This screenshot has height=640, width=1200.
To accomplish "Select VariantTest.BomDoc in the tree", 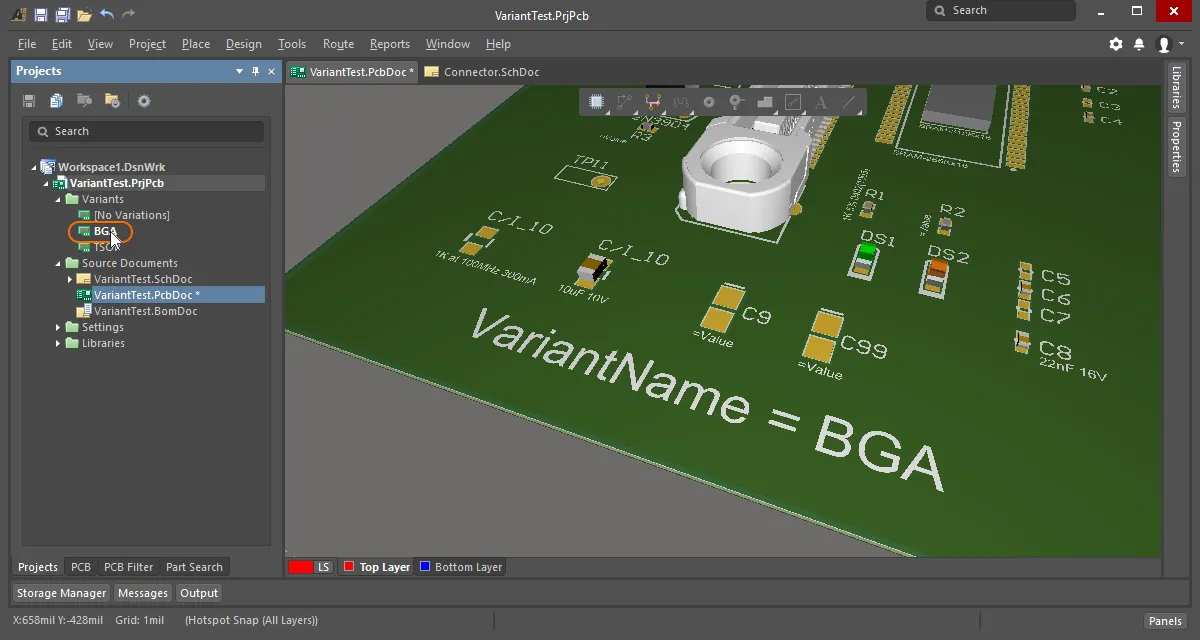I will [146, 311].
